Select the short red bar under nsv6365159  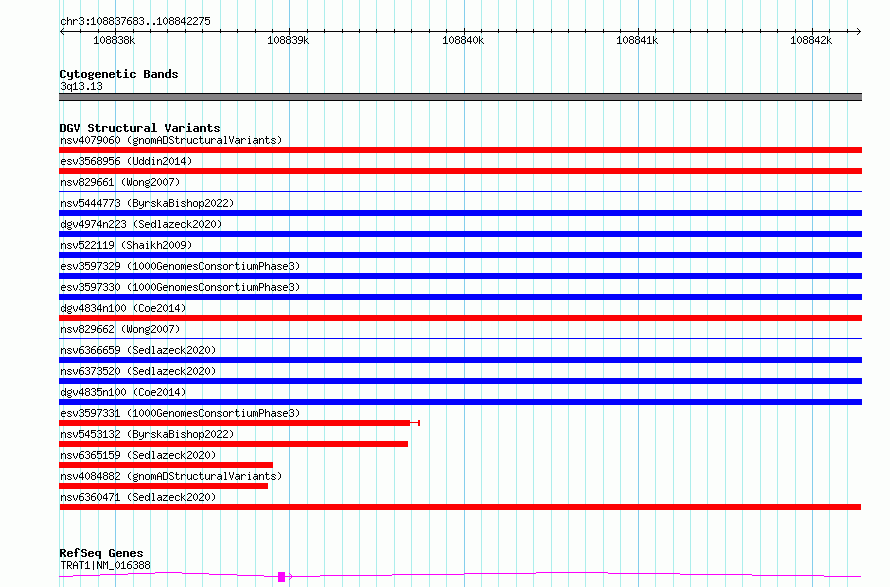pyautogui.click(x=166, y=465)
